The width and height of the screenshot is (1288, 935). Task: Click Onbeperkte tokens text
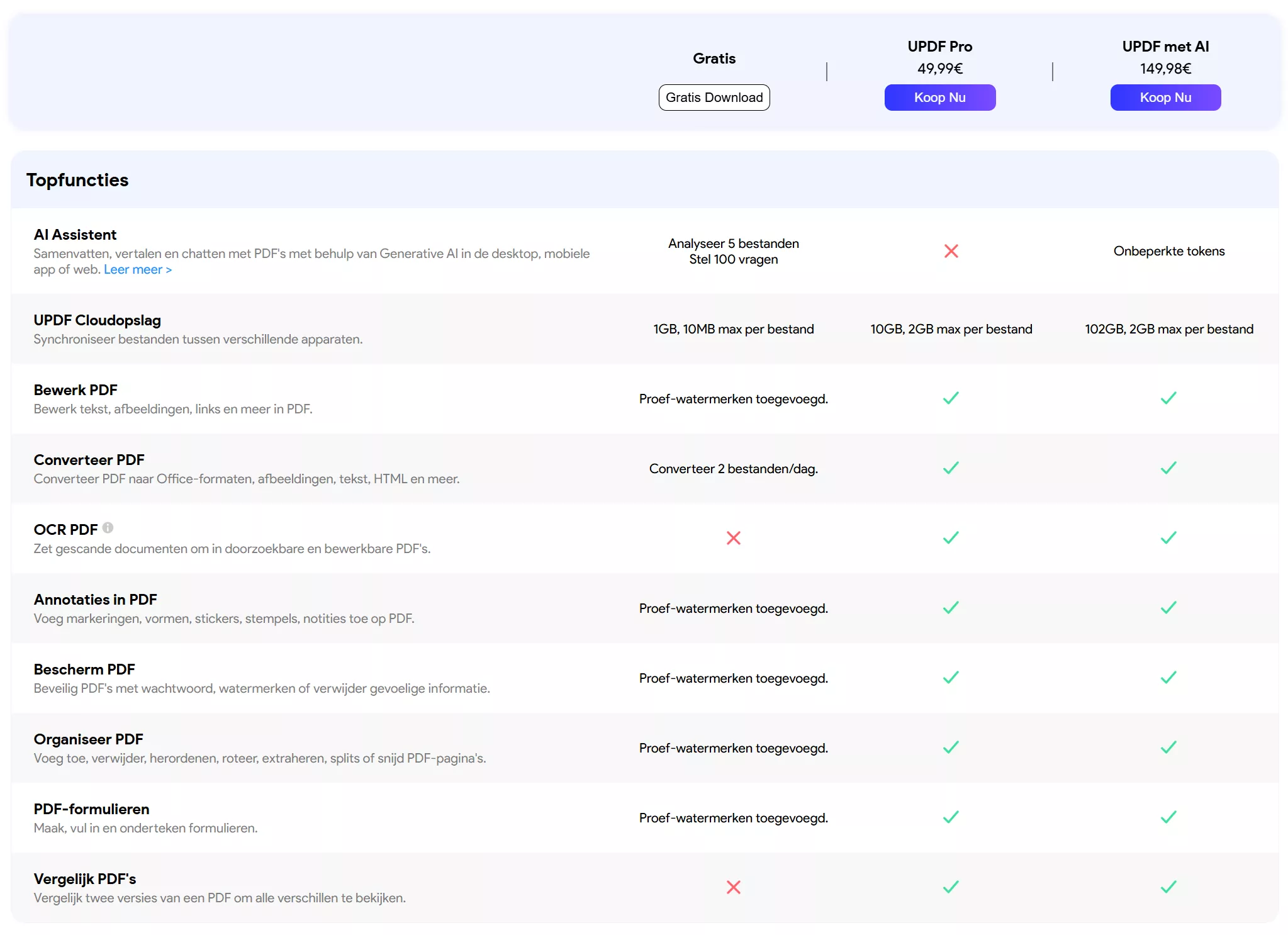(x=1168, y=251)
